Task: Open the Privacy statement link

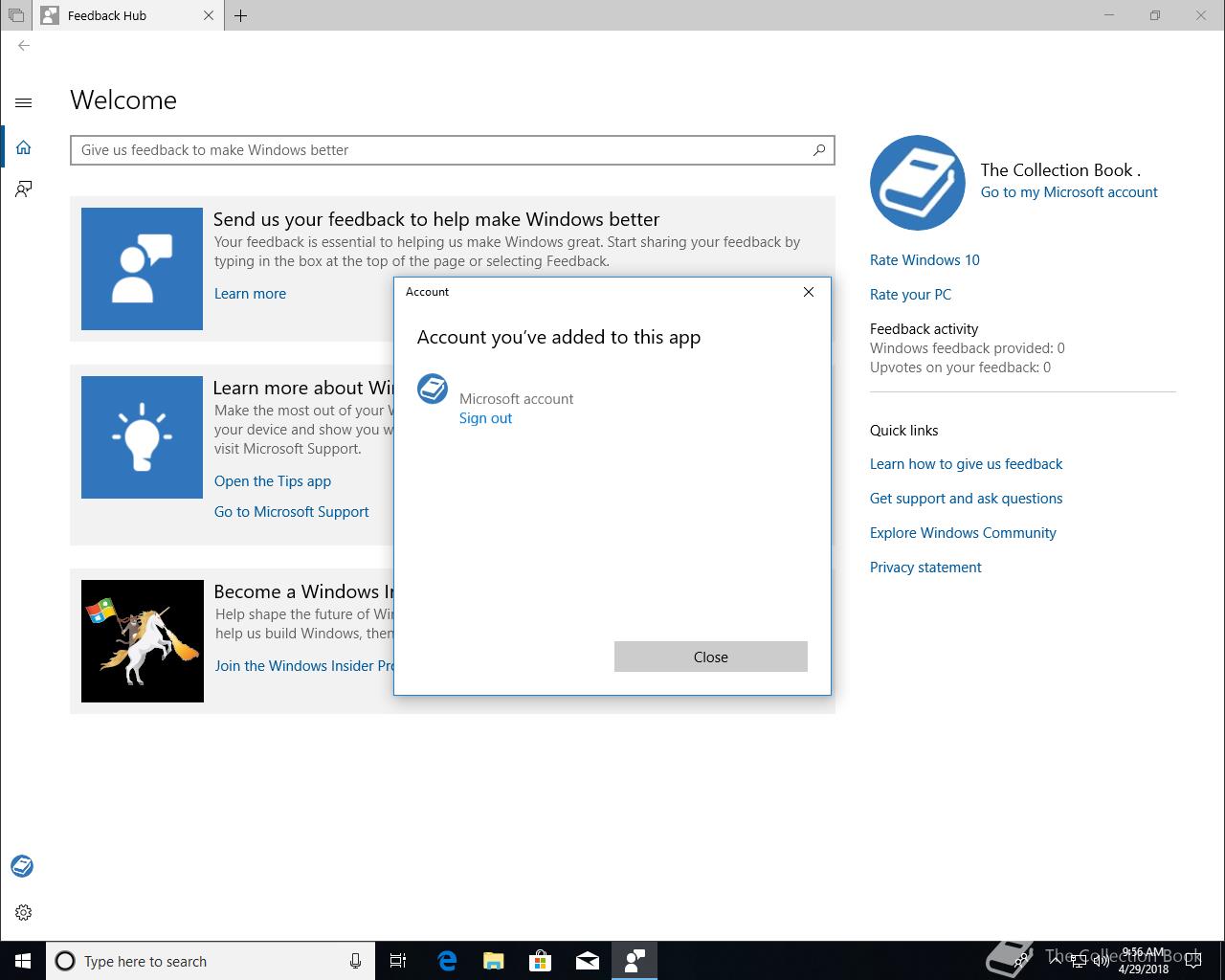Action: pyautogui.click(x=925, y=568)
